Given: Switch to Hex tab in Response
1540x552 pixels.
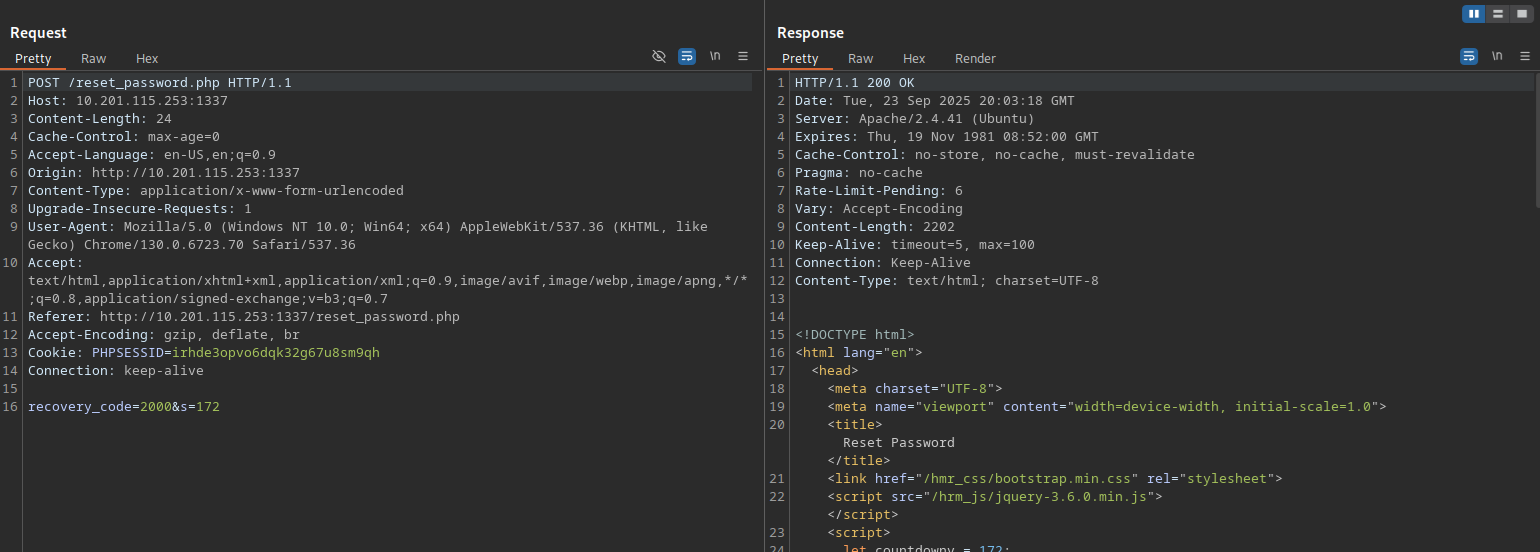Looking at the screenshot, I should 914,59.
